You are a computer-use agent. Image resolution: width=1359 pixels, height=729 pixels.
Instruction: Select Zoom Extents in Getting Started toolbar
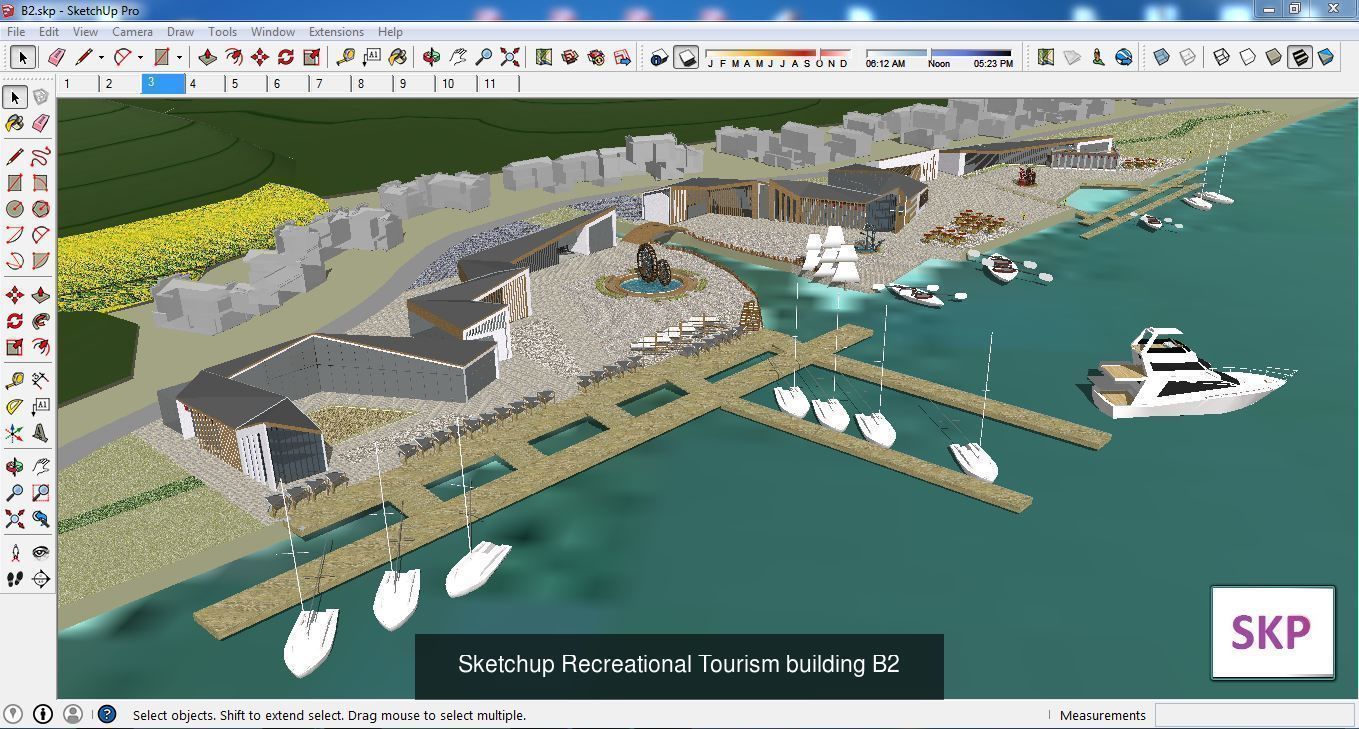click(x=510, y=57)
